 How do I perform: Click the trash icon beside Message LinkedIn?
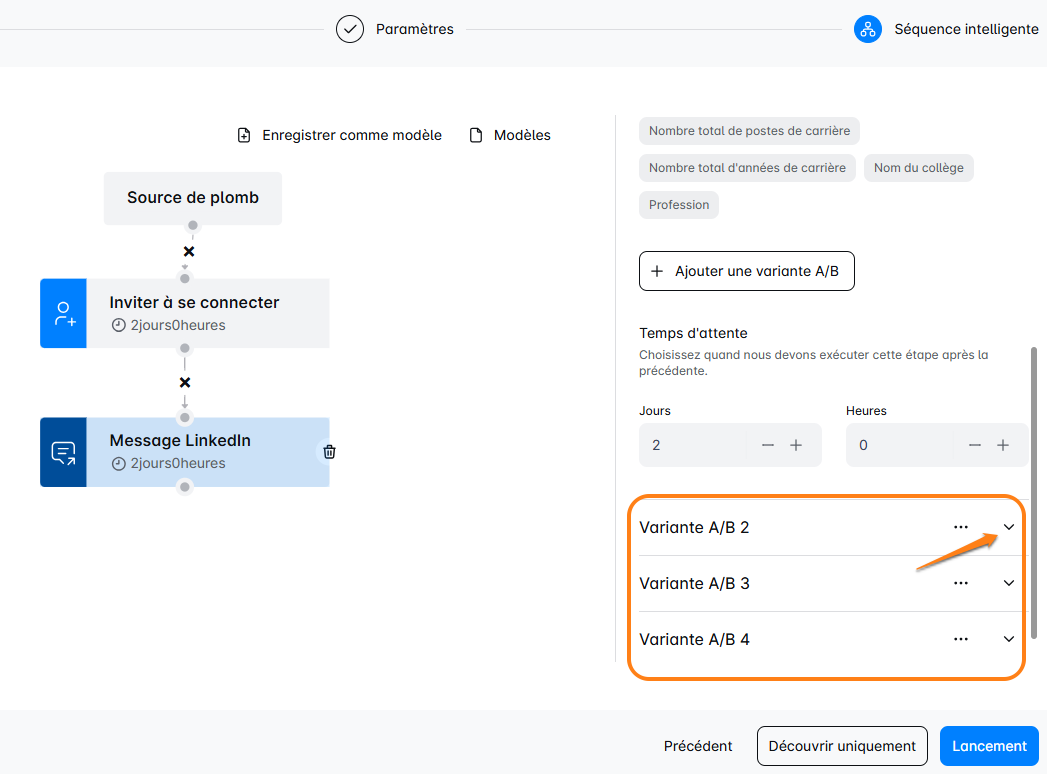coord(329,452)
